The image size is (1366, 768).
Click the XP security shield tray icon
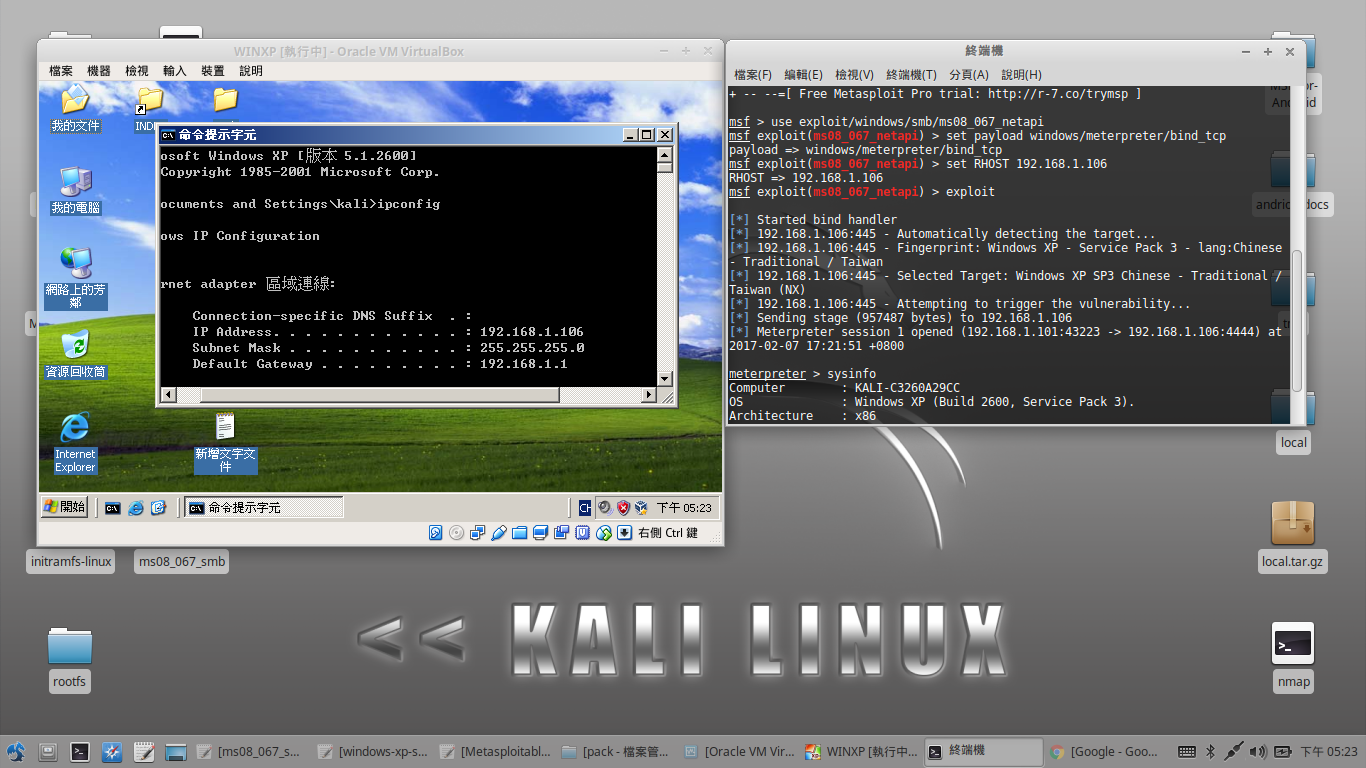click(624, 508)
